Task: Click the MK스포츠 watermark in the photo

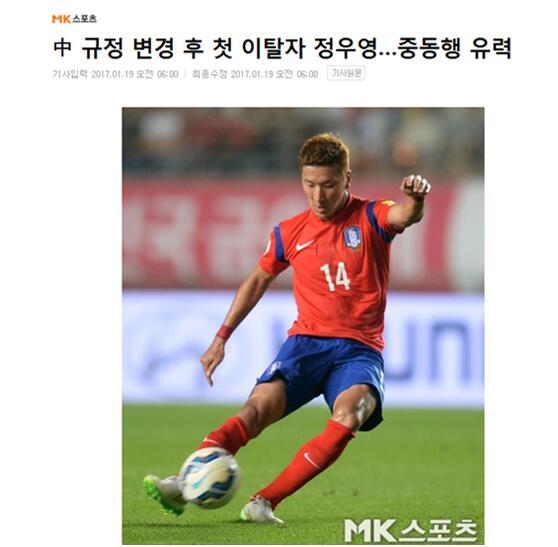Action: click(410, 529)
